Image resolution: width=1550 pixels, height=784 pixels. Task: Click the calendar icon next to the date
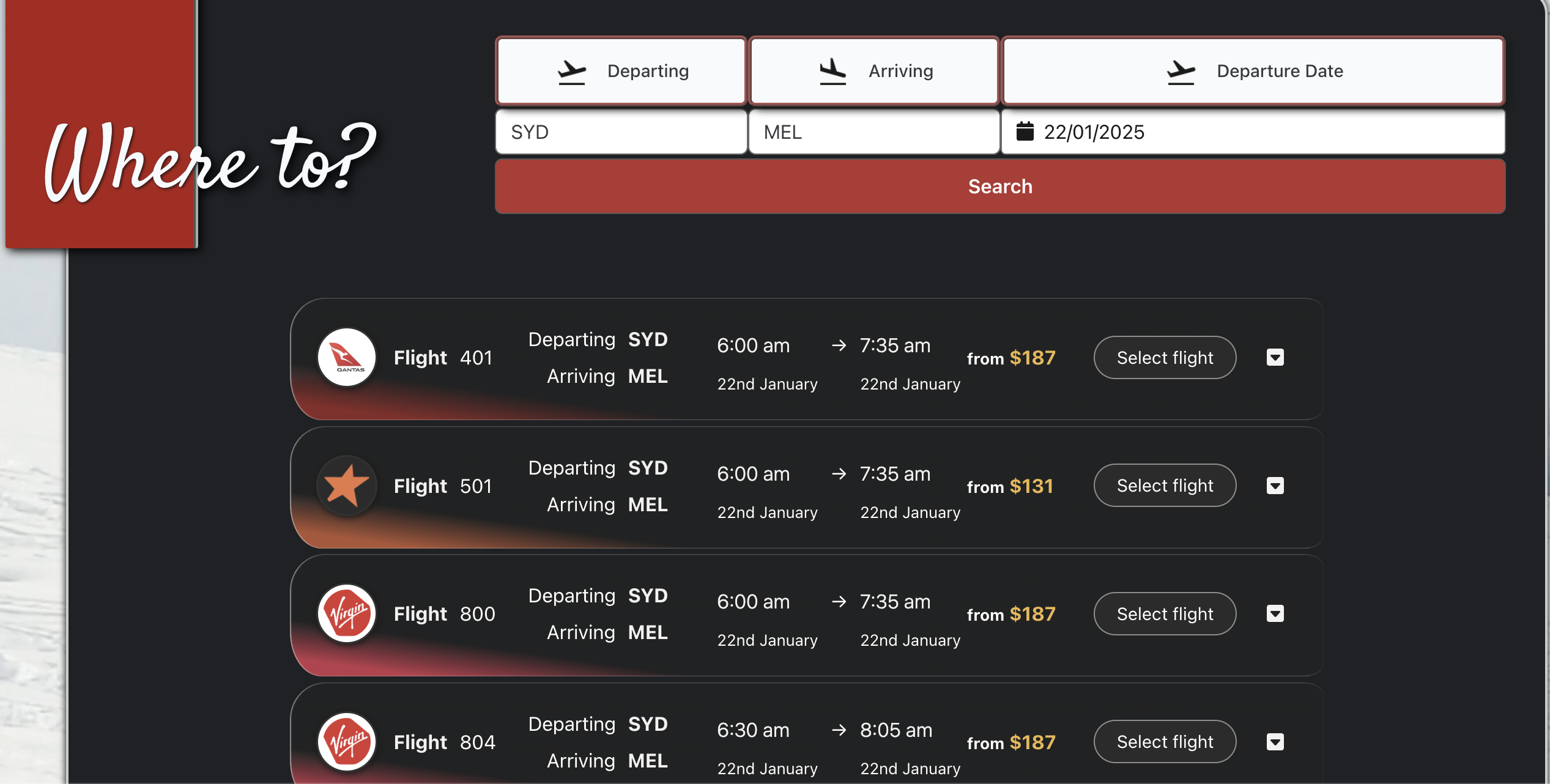click(1025, 131)
